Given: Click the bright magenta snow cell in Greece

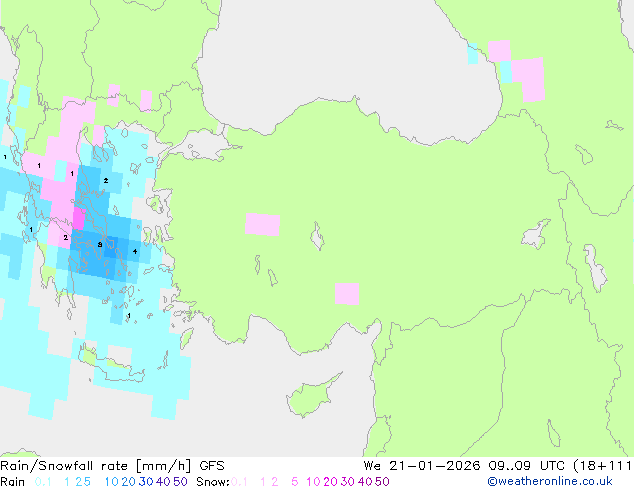Looking at the screenshot, I should pyautogui.click(x=78, y=219).
